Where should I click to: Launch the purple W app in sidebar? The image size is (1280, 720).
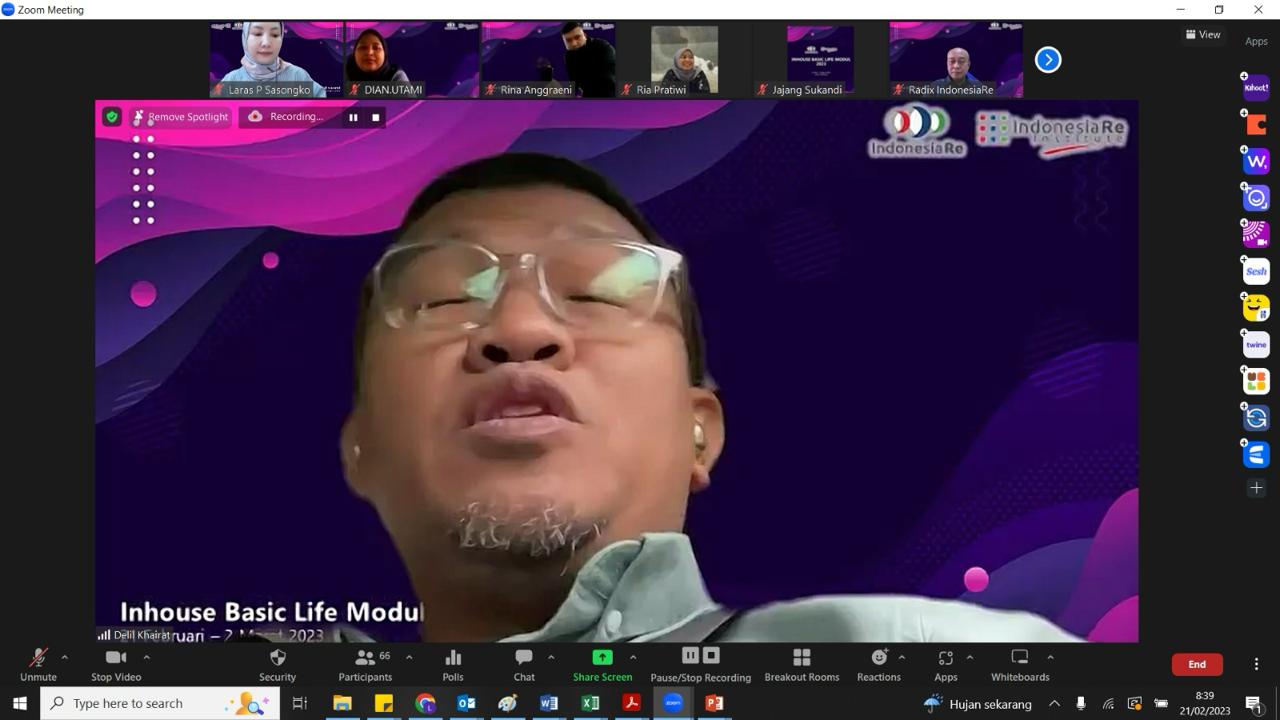click(x=1256, y=161)
